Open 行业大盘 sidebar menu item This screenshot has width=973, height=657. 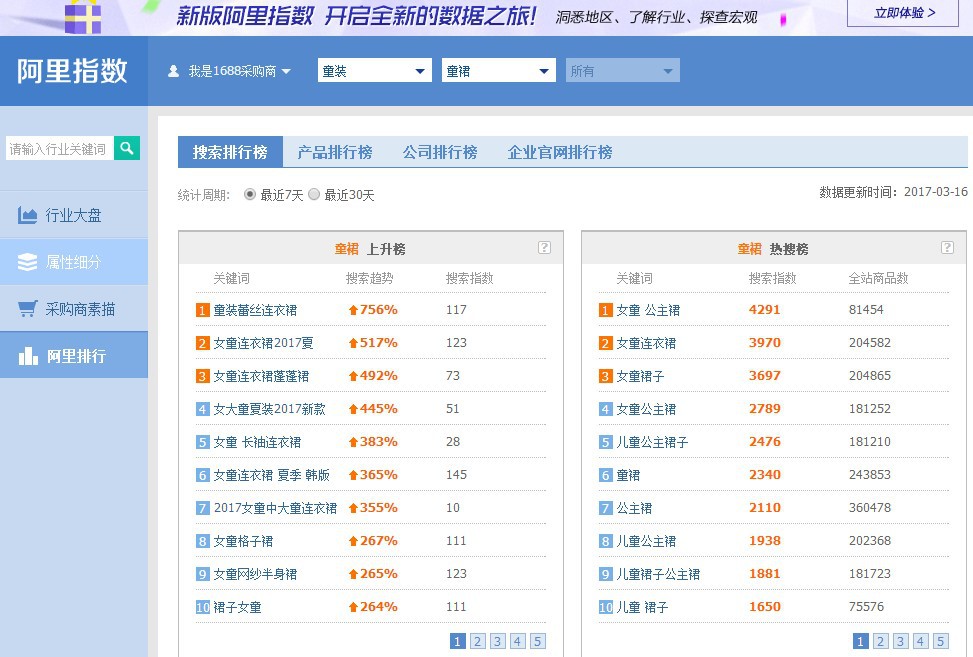[x=74, y=215]
